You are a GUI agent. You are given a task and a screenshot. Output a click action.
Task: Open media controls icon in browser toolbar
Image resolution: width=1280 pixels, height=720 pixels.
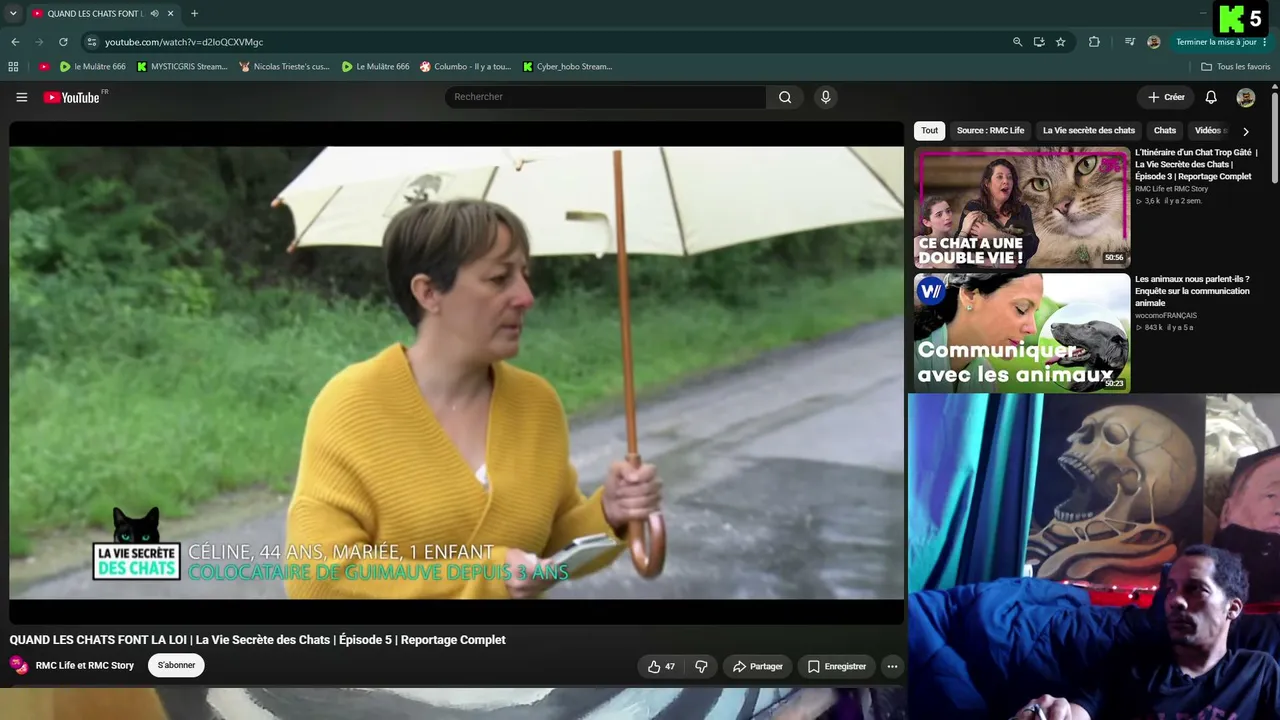[x=1130, y=42]
